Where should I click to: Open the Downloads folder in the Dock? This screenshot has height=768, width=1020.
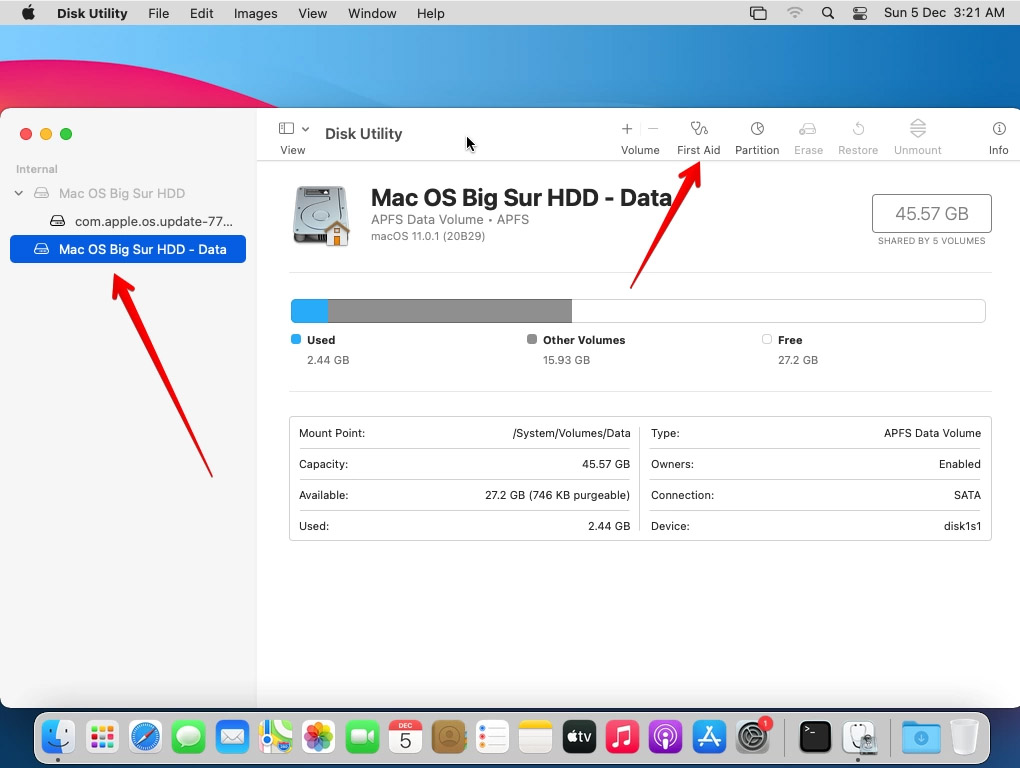click(x=921, y=737)
